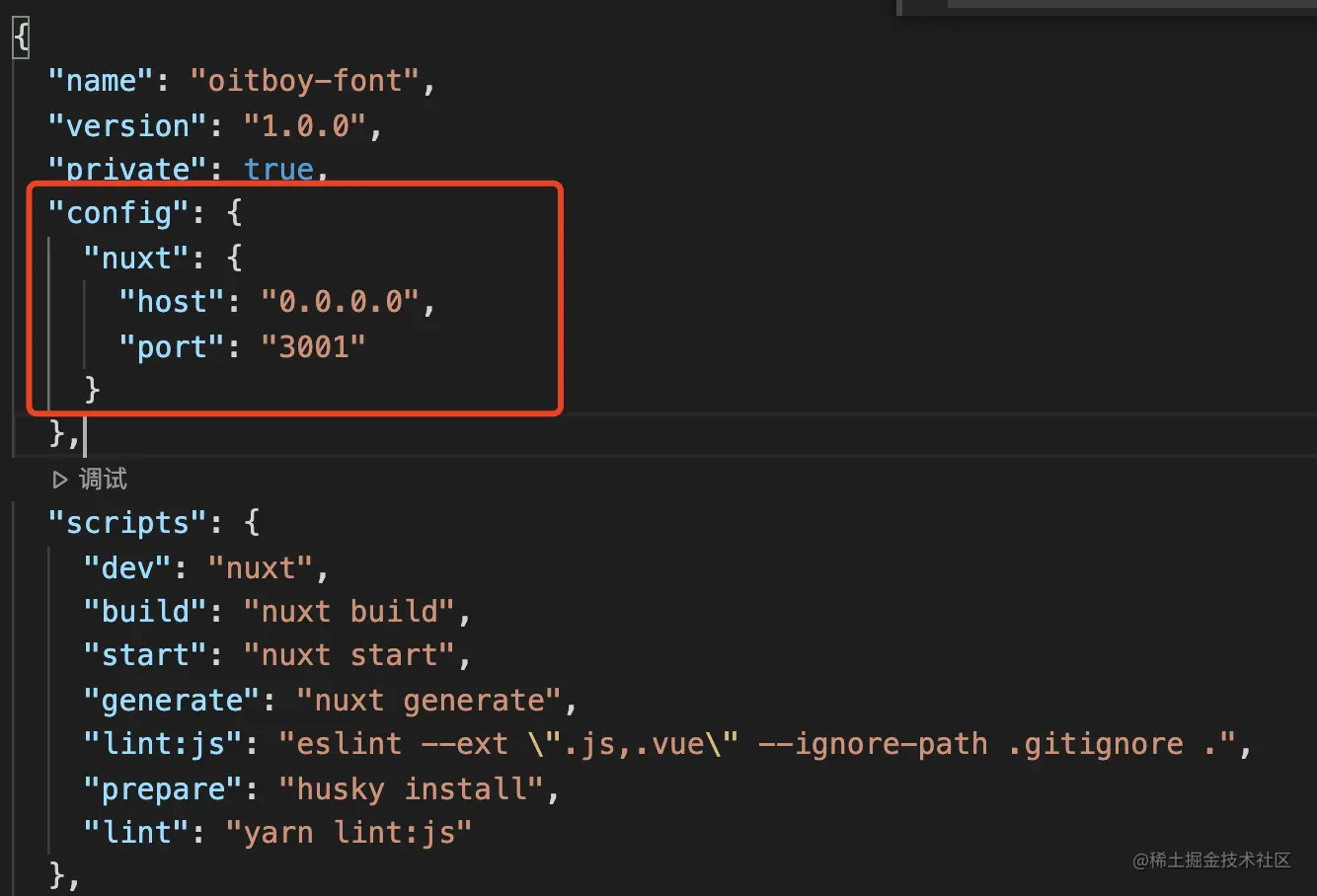Screen dimensions: 1317x896
Task: Click the "yarn lint:js" value
Action: pos(349,832)
